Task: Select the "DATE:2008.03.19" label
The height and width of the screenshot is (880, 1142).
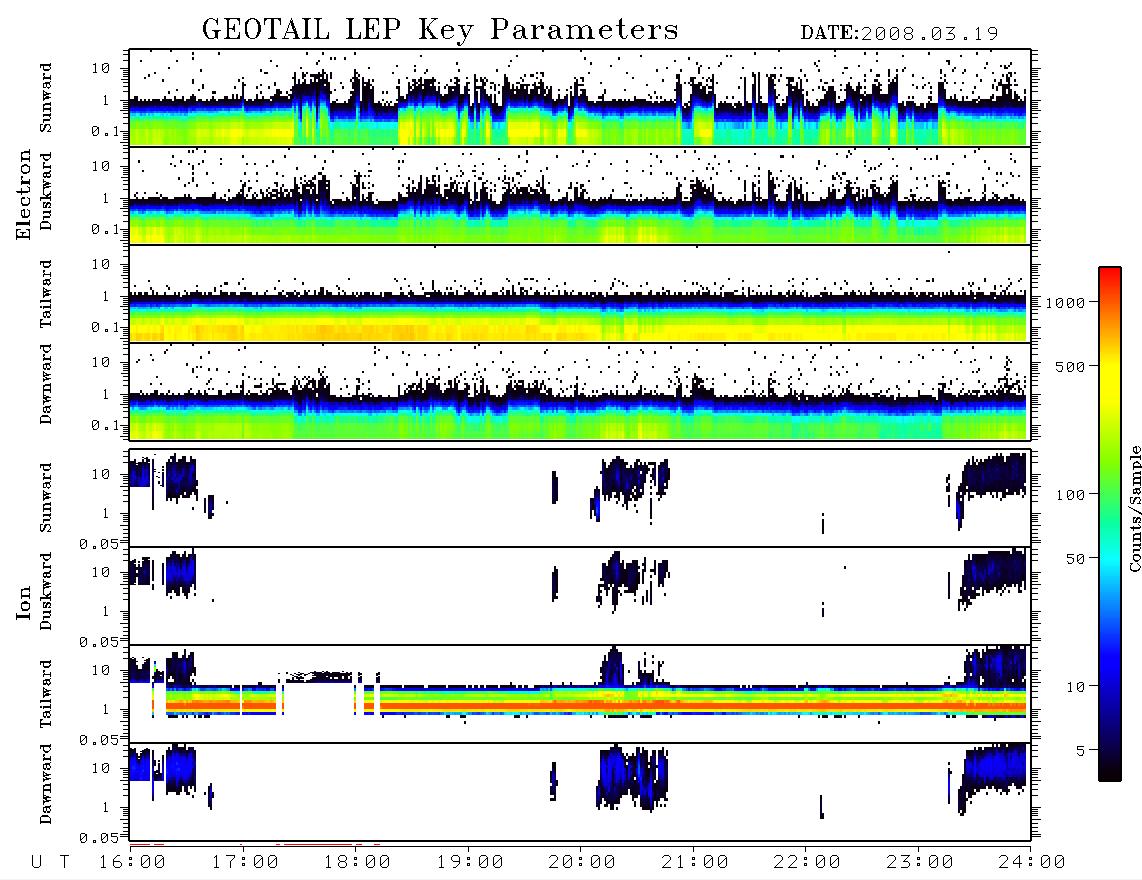Action: pyautogui.click(x=899, y=33)
